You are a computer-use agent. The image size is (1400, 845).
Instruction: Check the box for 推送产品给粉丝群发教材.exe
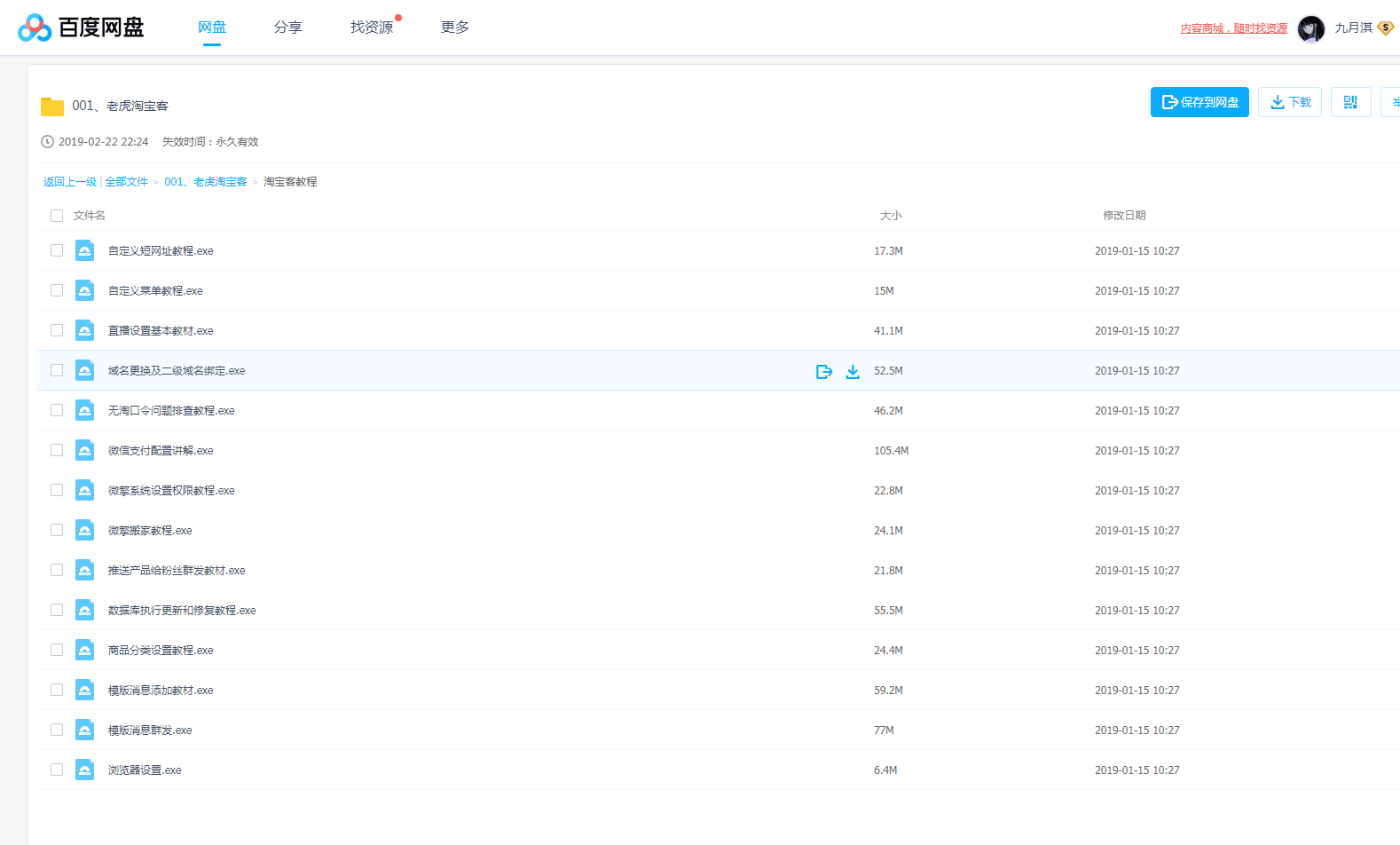[x=57, y=570]
